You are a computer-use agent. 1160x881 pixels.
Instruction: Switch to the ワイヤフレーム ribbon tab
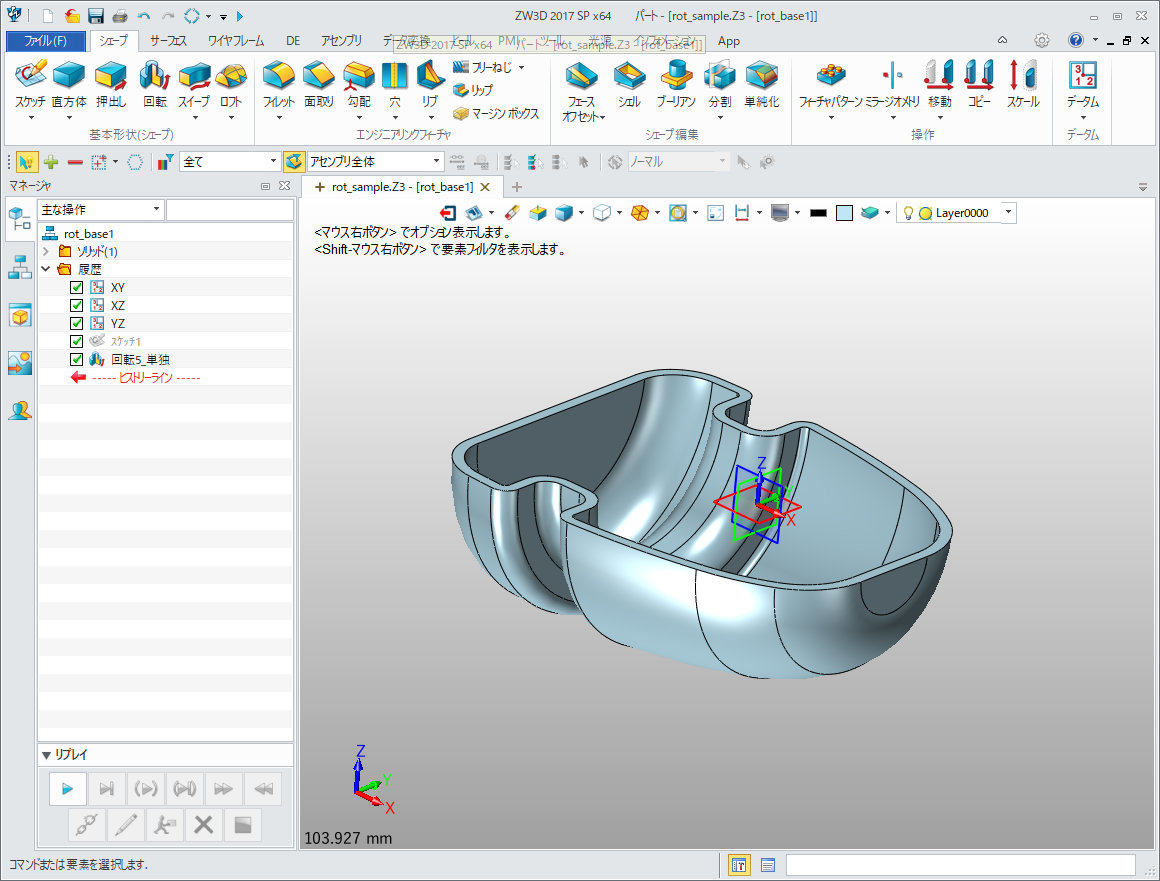236,41
